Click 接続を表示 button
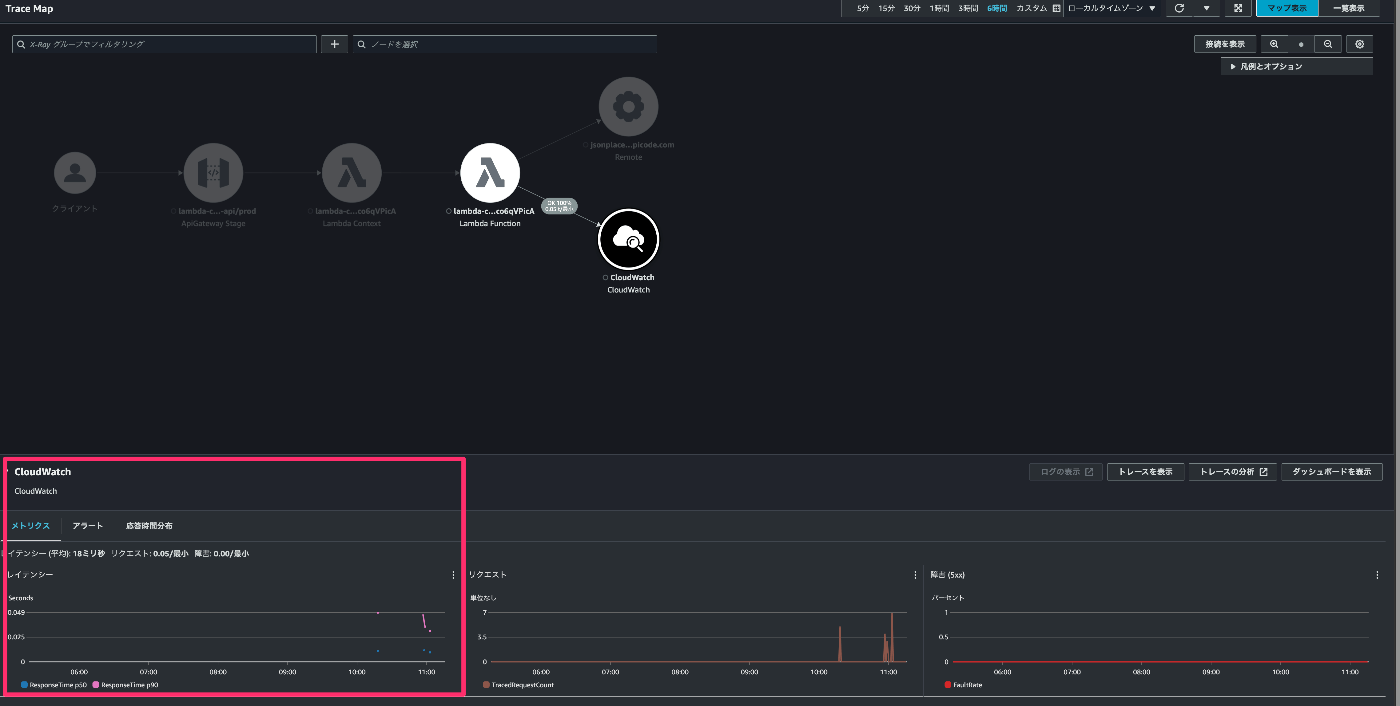The height and width of the screenshot is (706, 1400). (x=1225, y=45)
